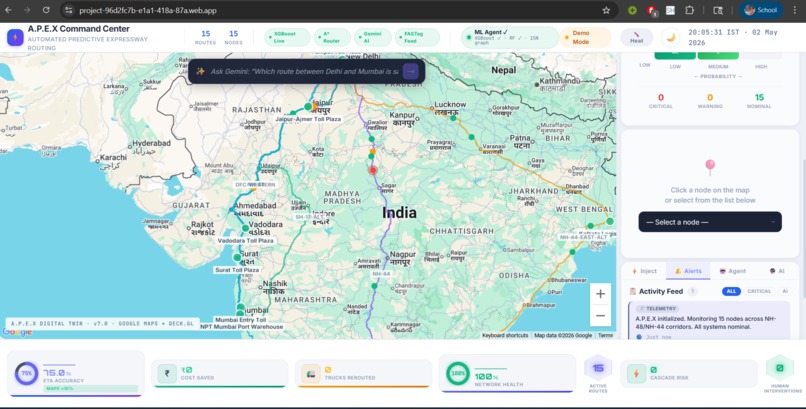Image resolution: width=806 pixels, height=409 pixels.
Task: Focus the Ask Gemini input field
Action: tap(304, 71)
